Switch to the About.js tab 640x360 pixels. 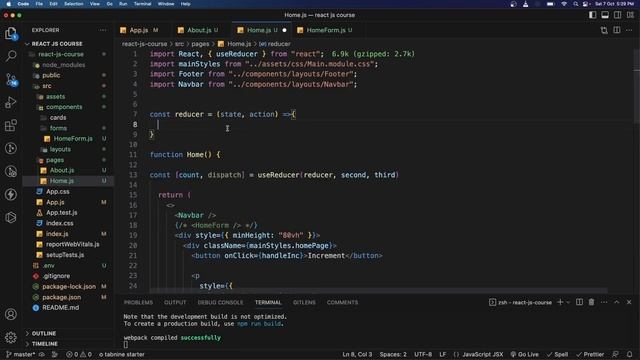[199, 30]
